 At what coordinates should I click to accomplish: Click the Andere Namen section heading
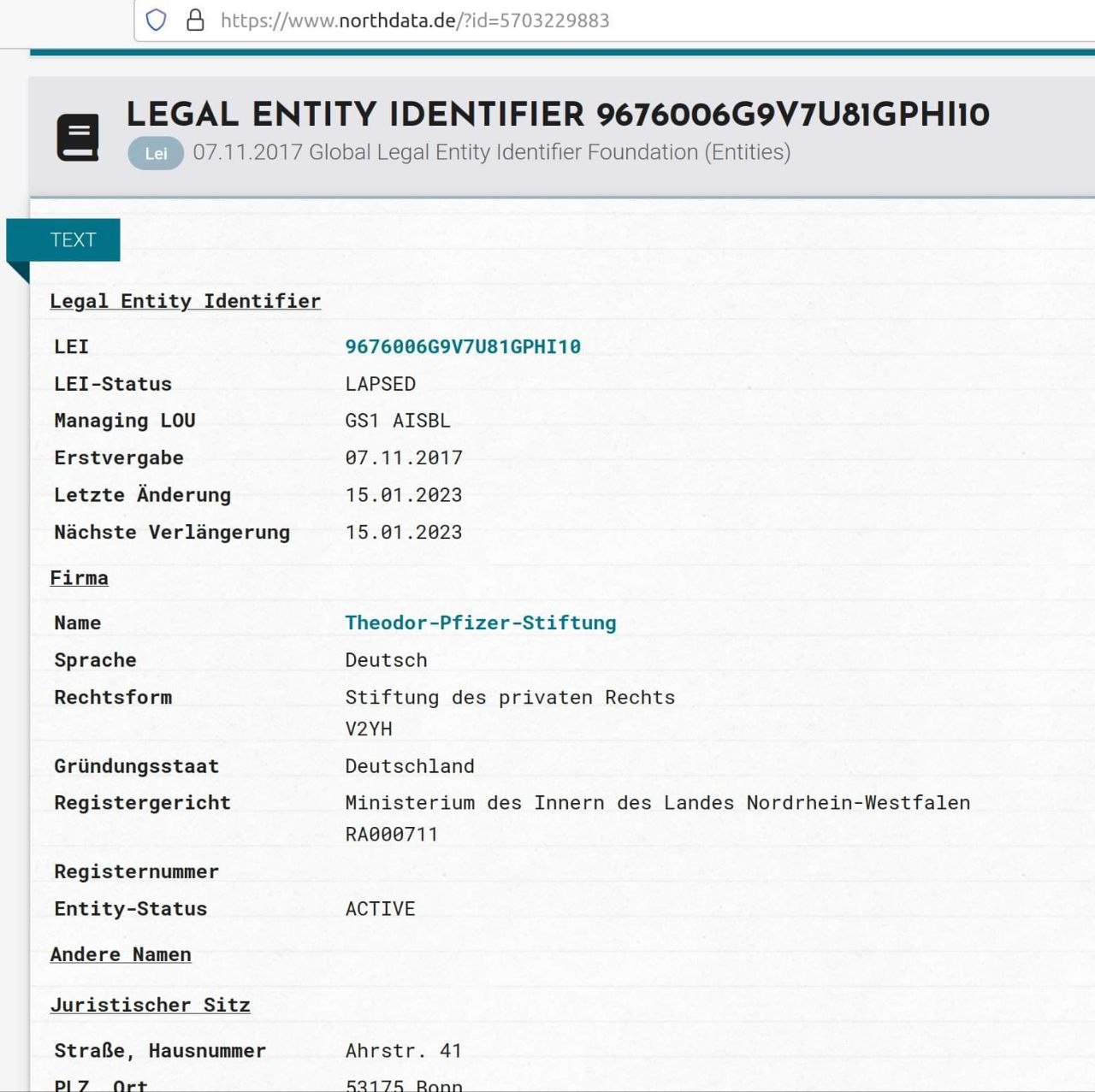pyautogui.click(x=121, y=954)
